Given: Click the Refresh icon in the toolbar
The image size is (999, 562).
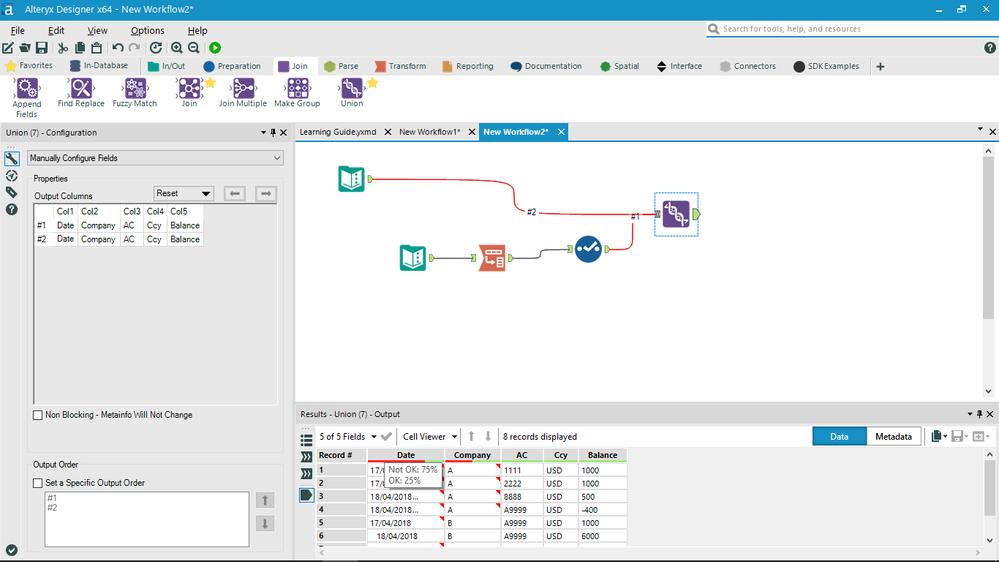Looking at the screenshot, I should [155, 48].
